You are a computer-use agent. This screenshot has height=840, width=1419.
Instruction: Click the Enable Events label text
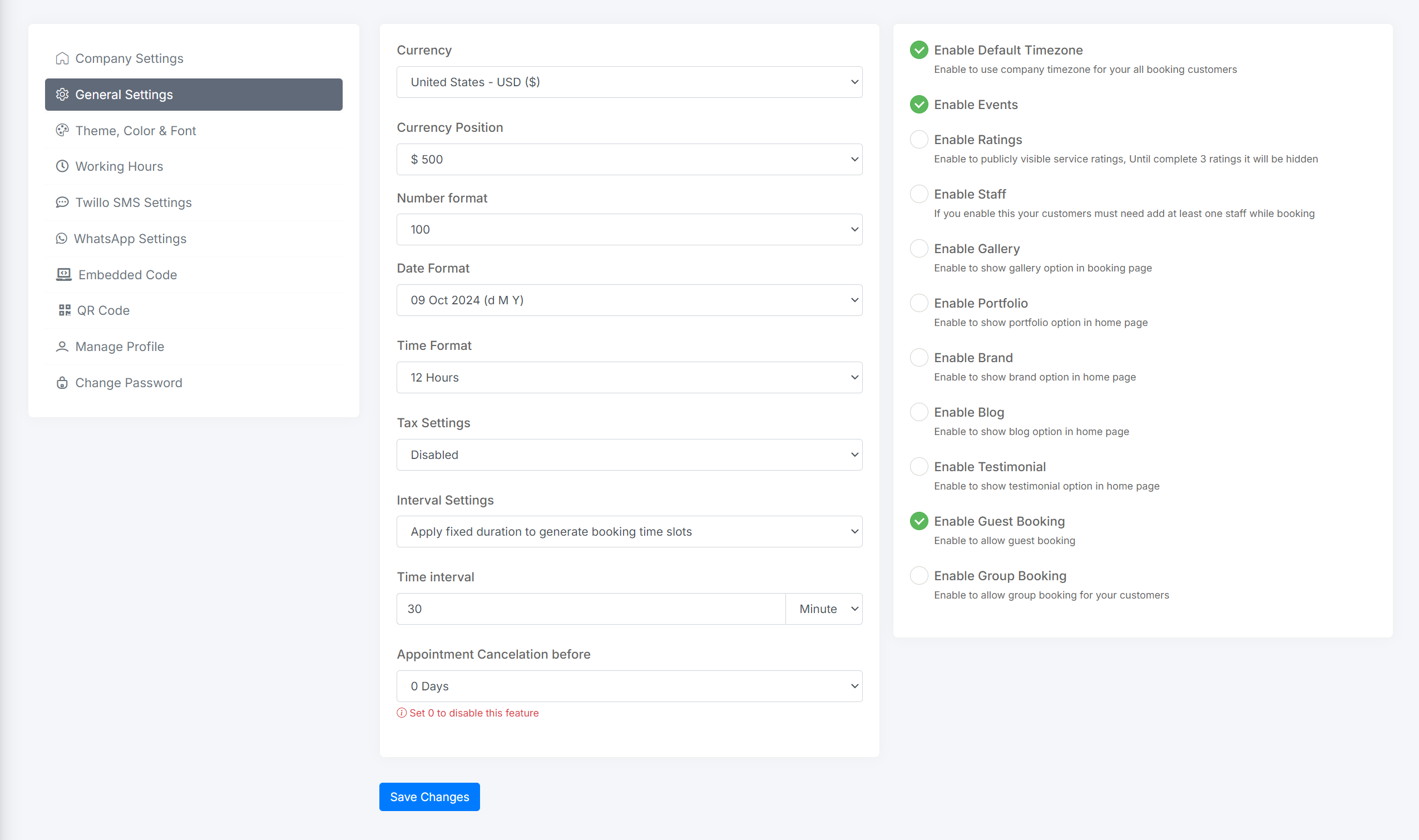[x=976, y=105]
